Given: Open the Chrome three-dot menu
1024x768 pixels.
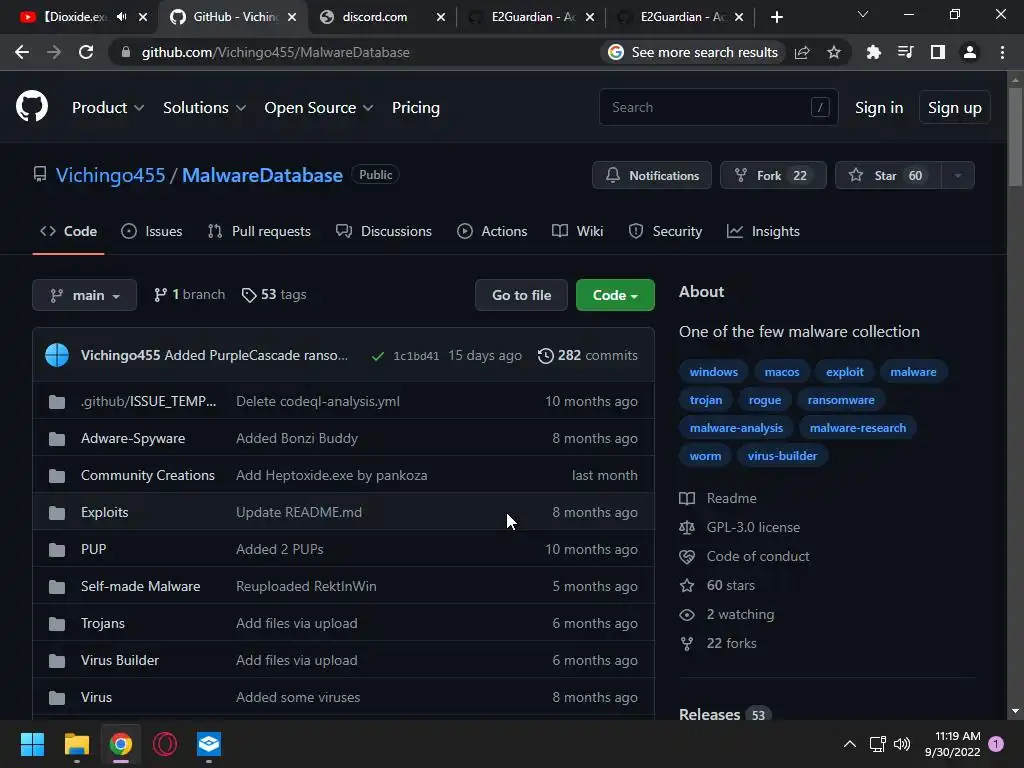Looking at the screenshot, I should coord(1002,52).
